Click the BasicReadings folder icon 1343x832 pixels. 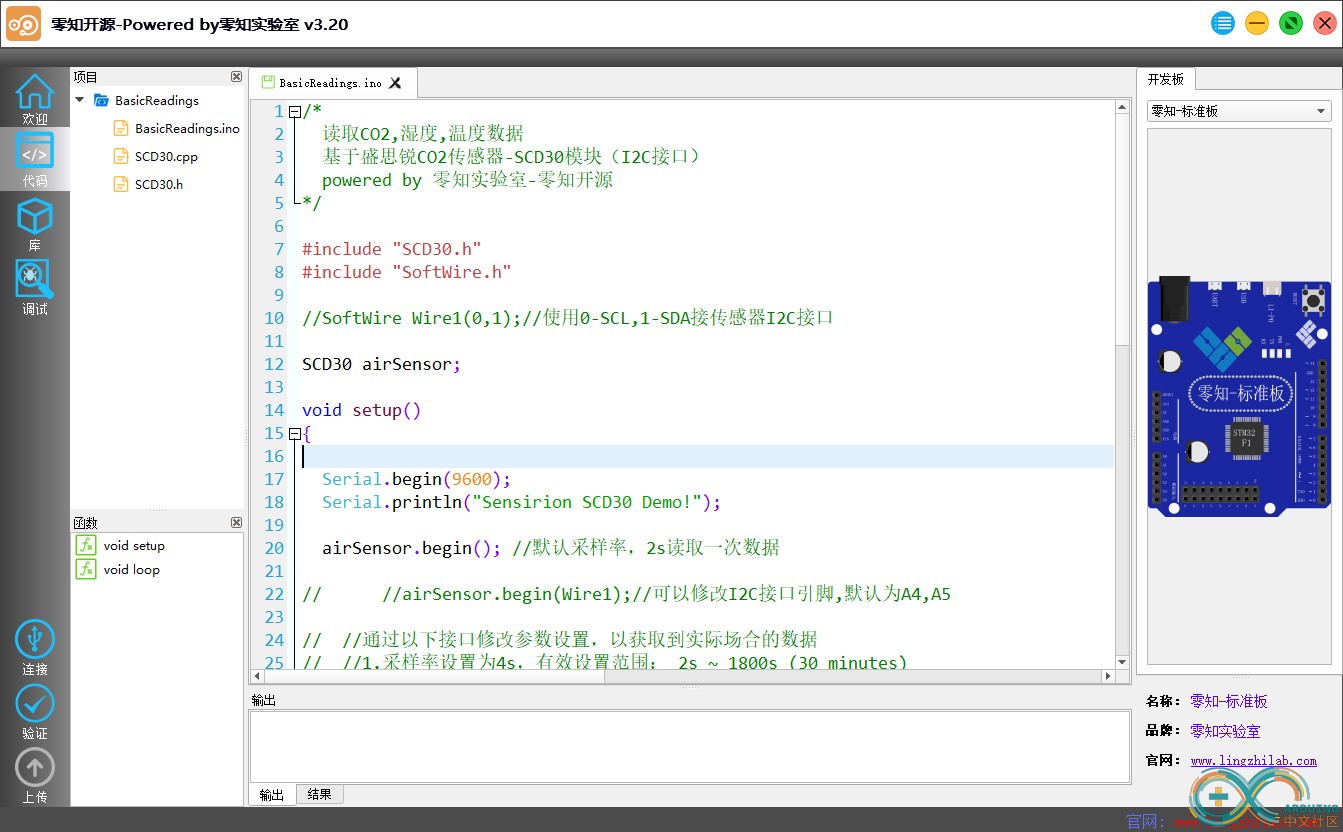tap(101, 100)
